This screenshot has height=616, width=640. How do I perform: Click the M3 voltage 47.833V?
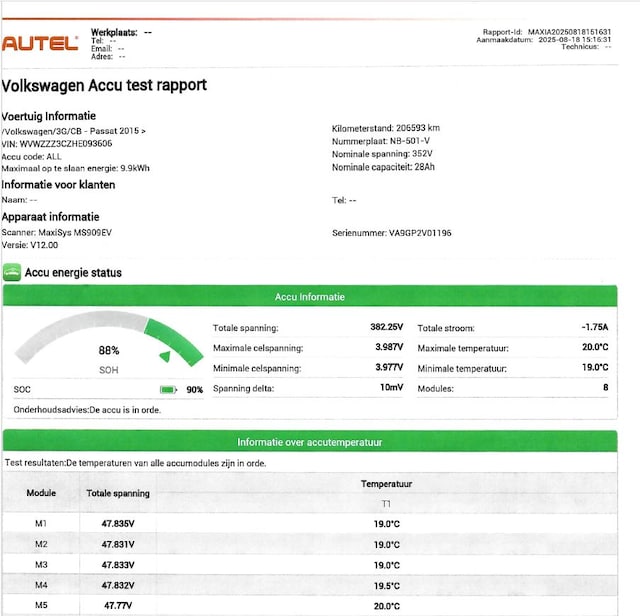118,565
